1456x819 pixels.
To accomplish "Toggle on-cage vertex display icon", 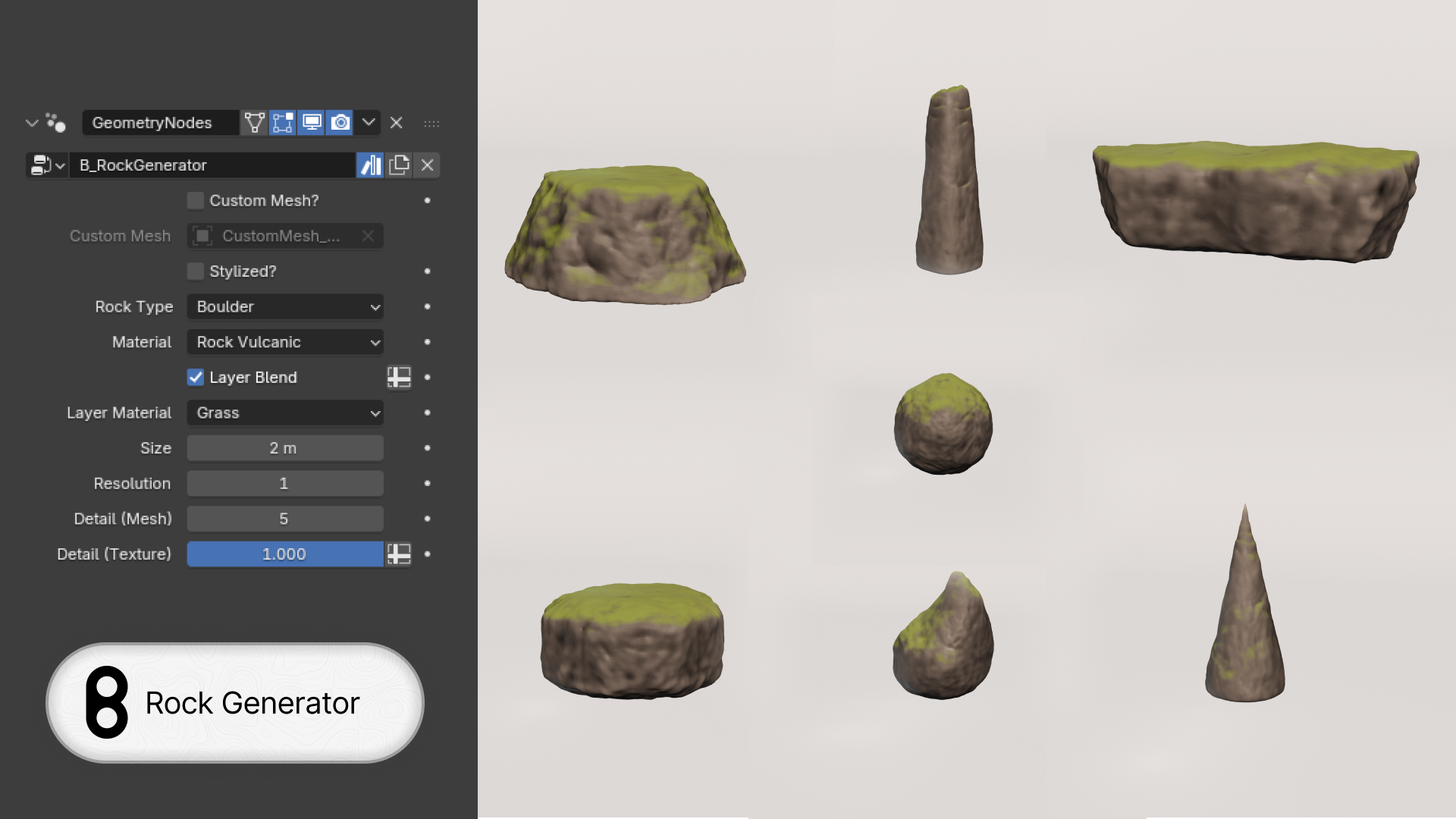I will coord(254,123).
